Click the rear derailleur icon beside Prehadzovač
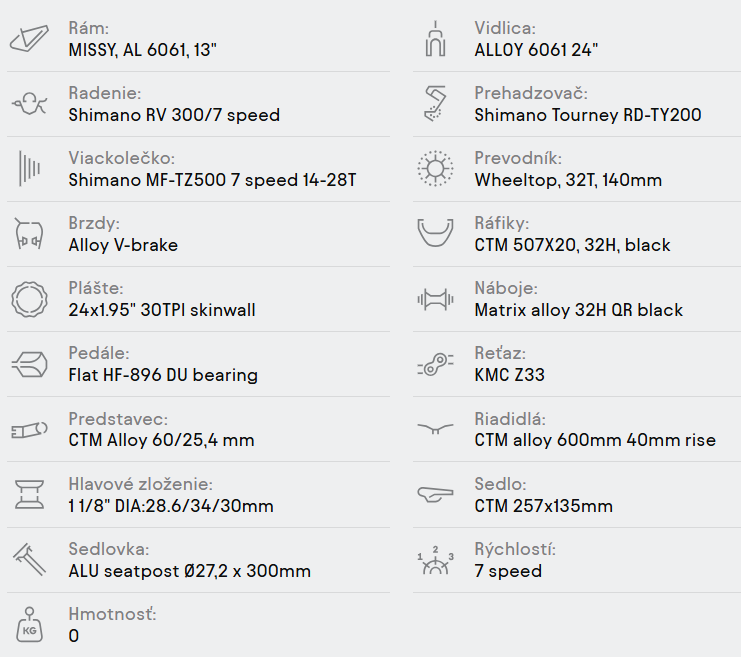This screenshot has height=657, width=741. (x=435, y=103)
